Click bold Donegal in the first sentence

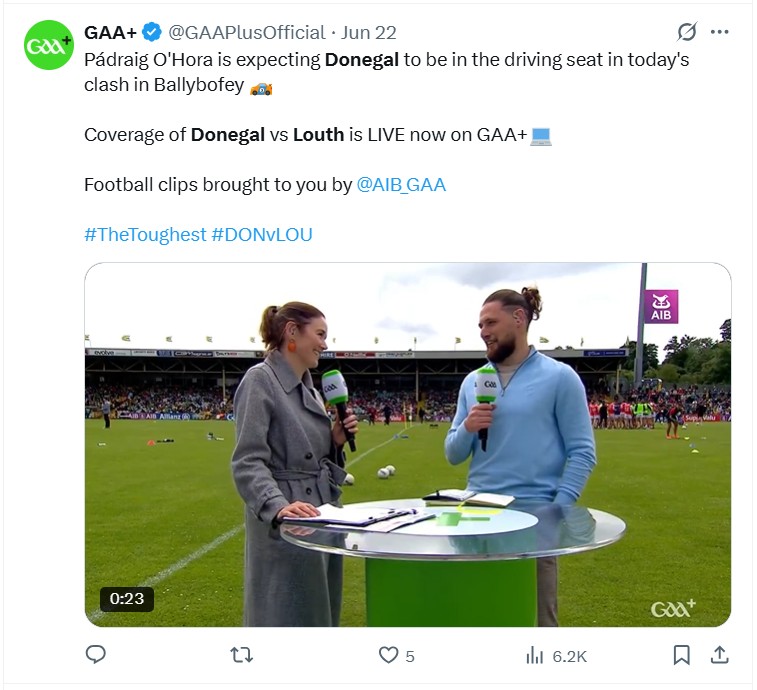(361, 59)
